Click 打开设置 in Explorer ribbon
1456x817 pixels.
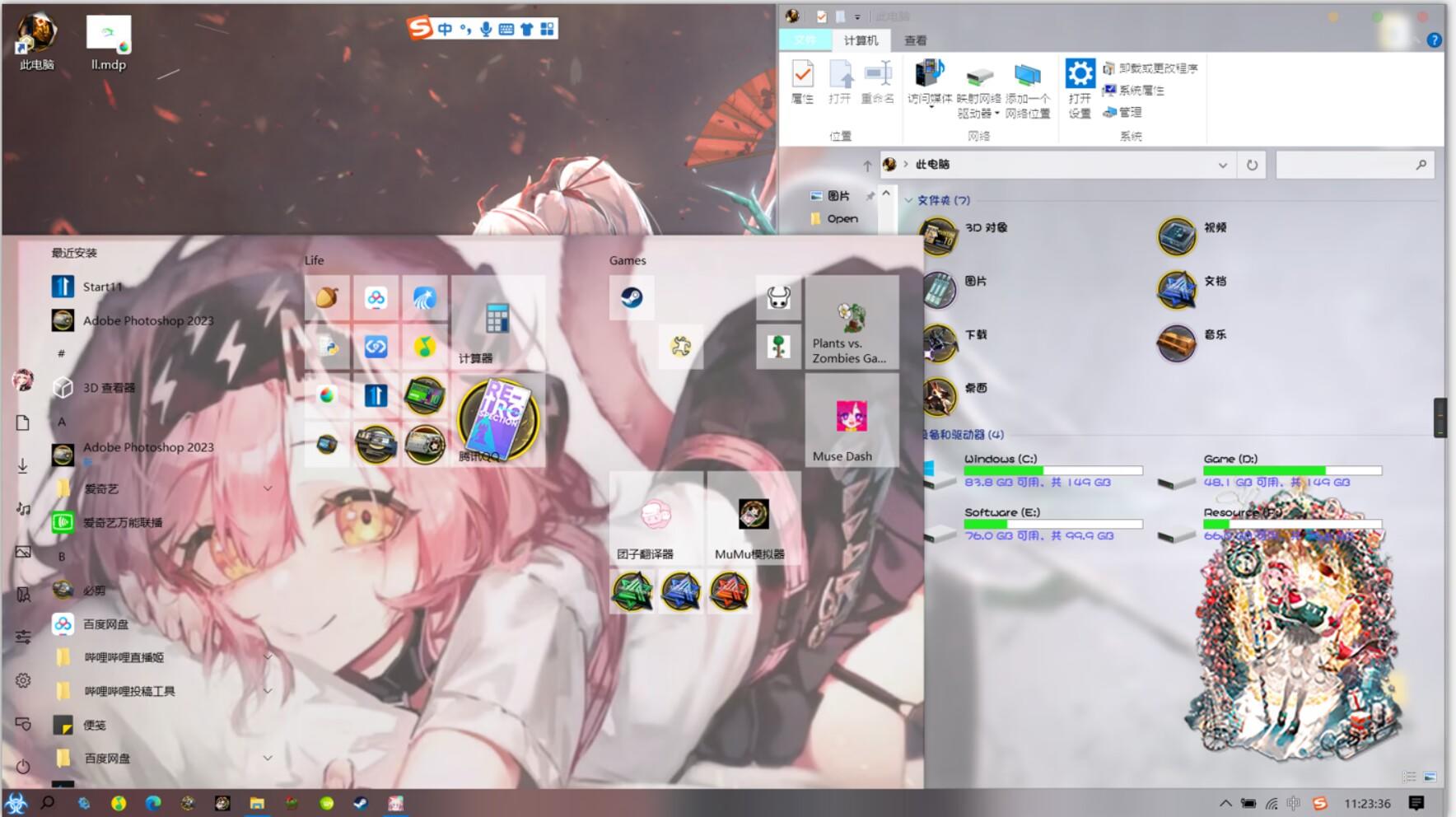pos(1080,89)
